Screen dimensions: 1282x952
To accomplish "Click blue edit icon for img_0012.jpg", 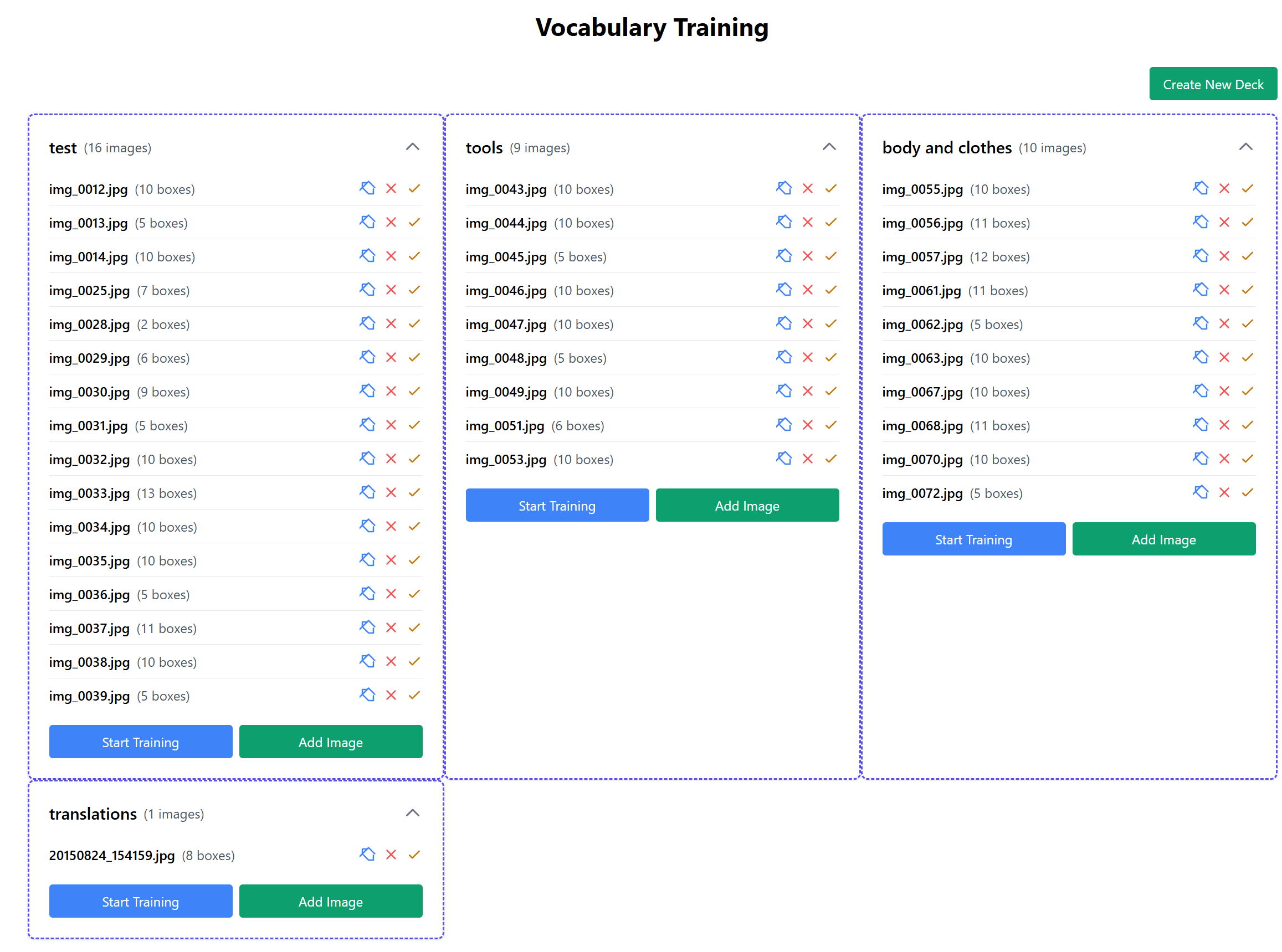I will click(367, 188).
